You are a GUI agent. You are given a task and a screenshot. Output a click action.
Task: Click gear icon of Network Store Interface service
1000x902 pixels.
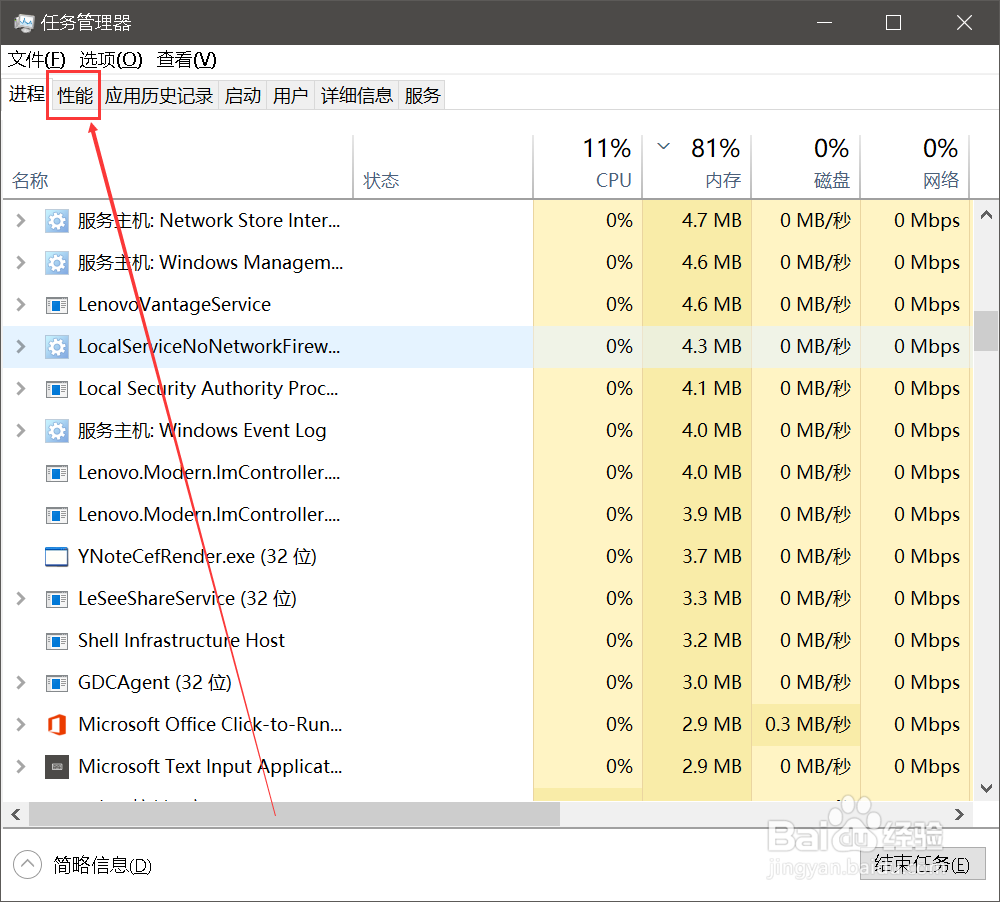pyautogui.click(x=57, y=221)
